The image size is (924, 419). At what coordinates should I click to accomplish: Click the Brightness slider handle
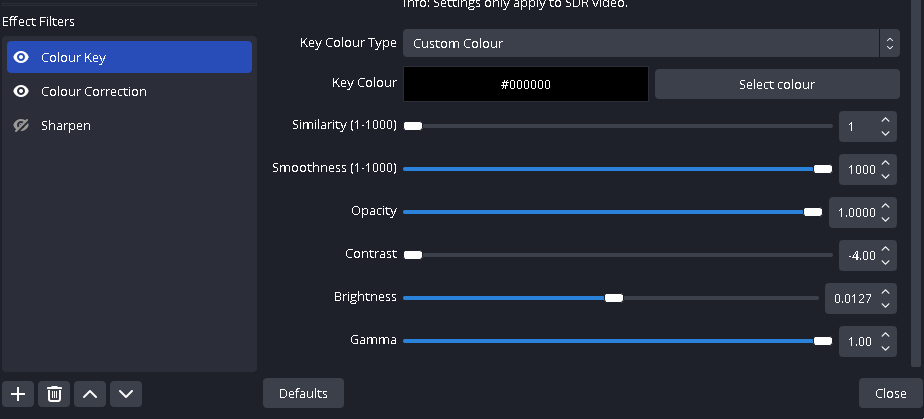[613, 298]
